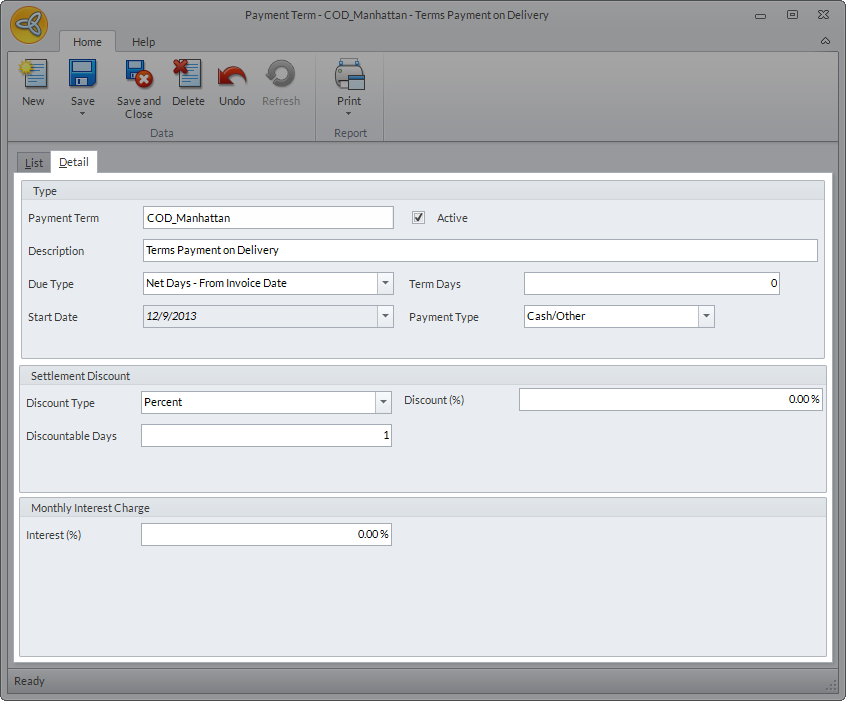The image size is (846, 701).
Task: Open the Help ribbon tab
Action: click(144, 42)
